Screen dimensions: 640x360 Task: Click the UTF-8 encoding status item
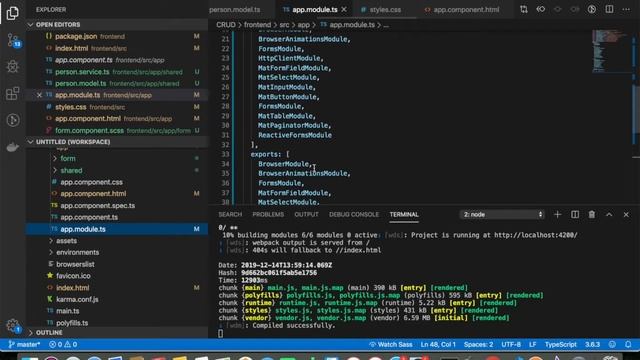click(511, 344)
